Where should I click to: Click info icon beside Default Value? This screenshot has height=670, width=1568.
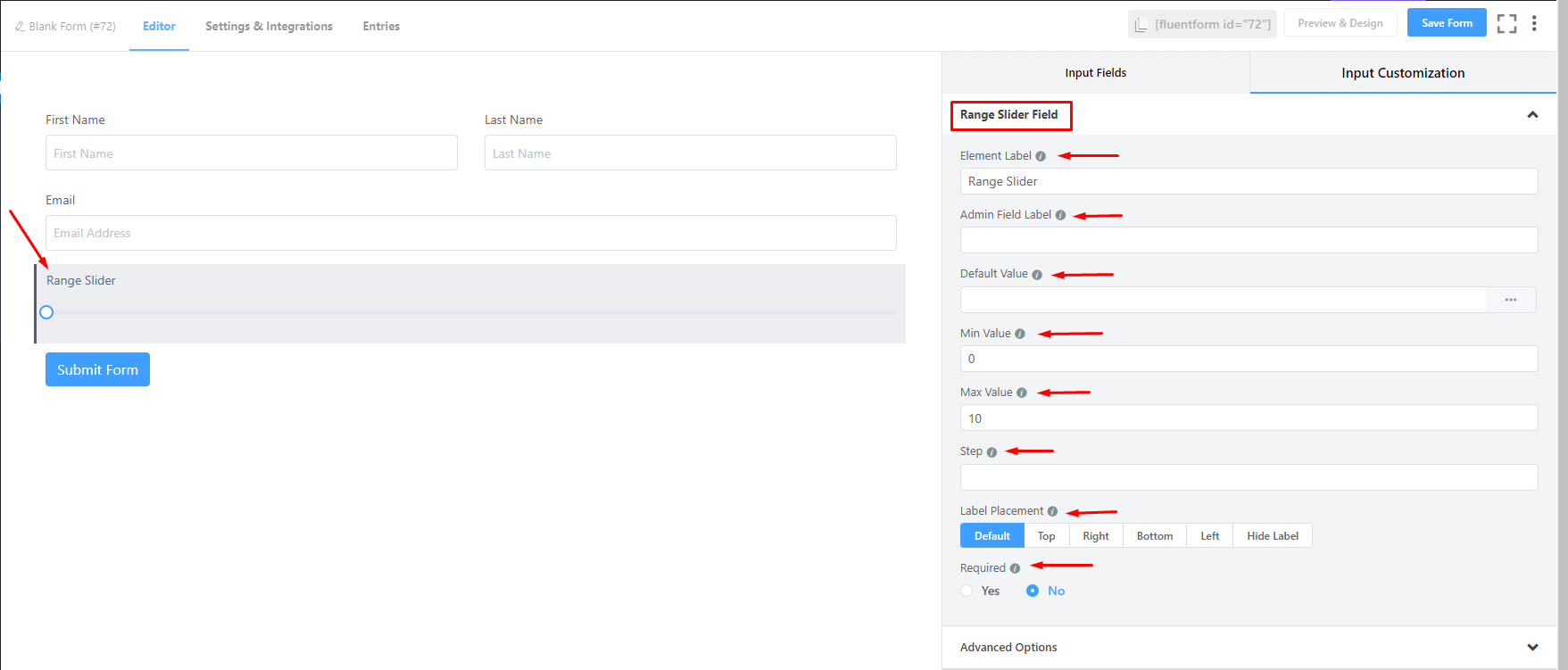tap(1037, 275)
